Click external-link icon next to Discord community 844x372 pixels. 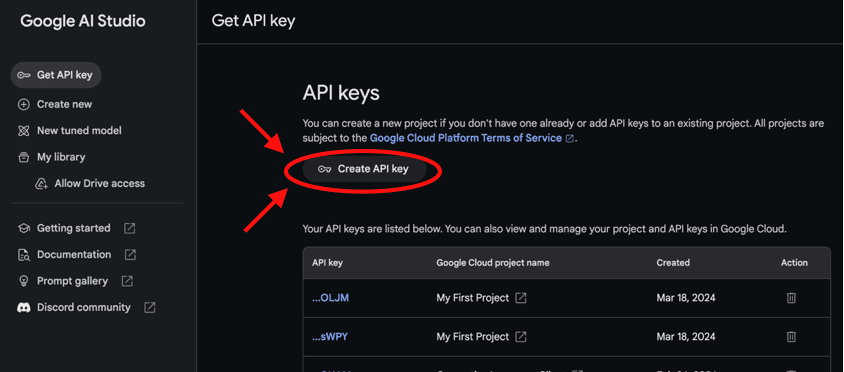point(150,307)
